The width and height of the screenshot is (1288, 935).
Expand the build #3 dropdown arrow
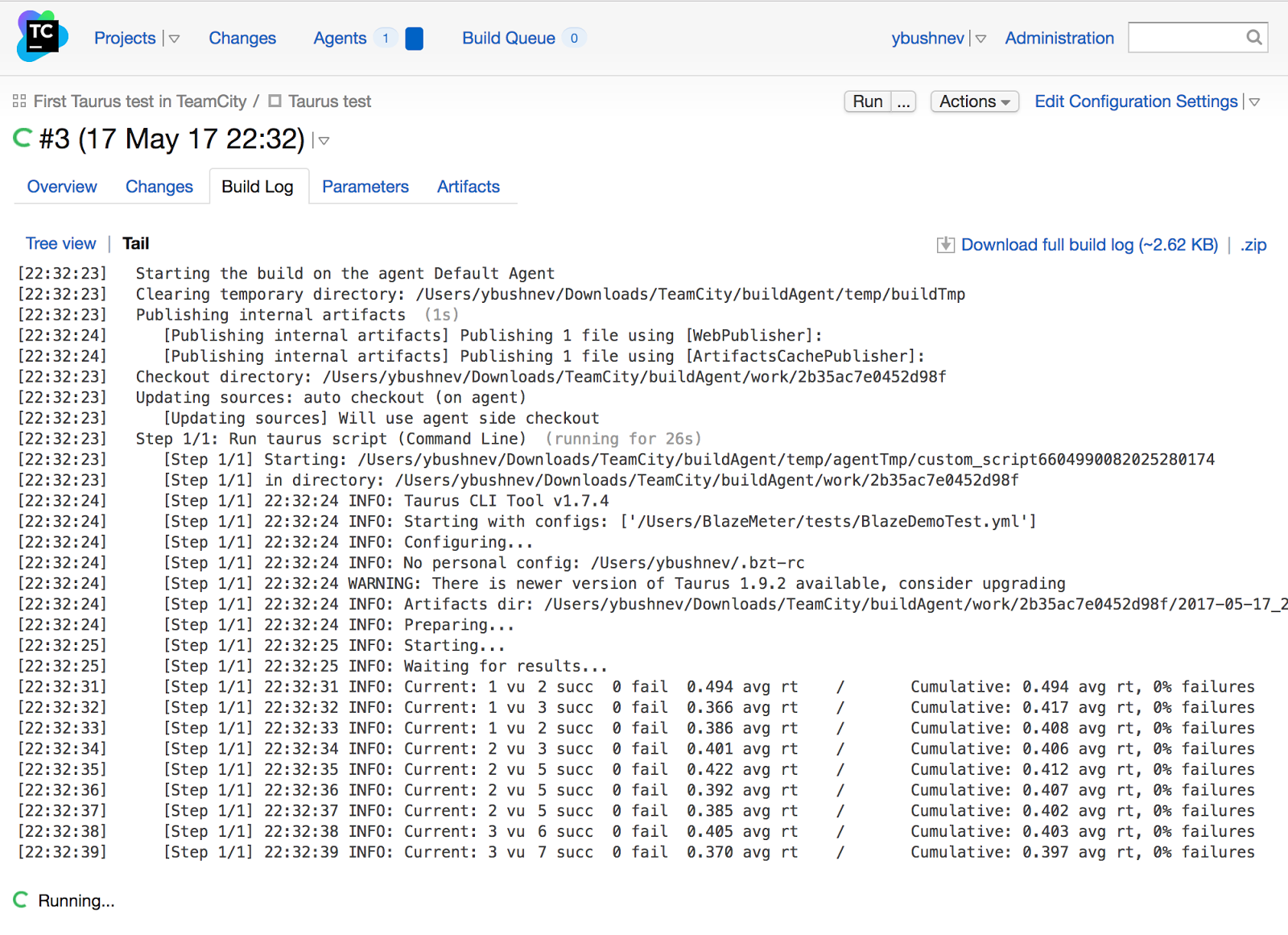[324, 141]
